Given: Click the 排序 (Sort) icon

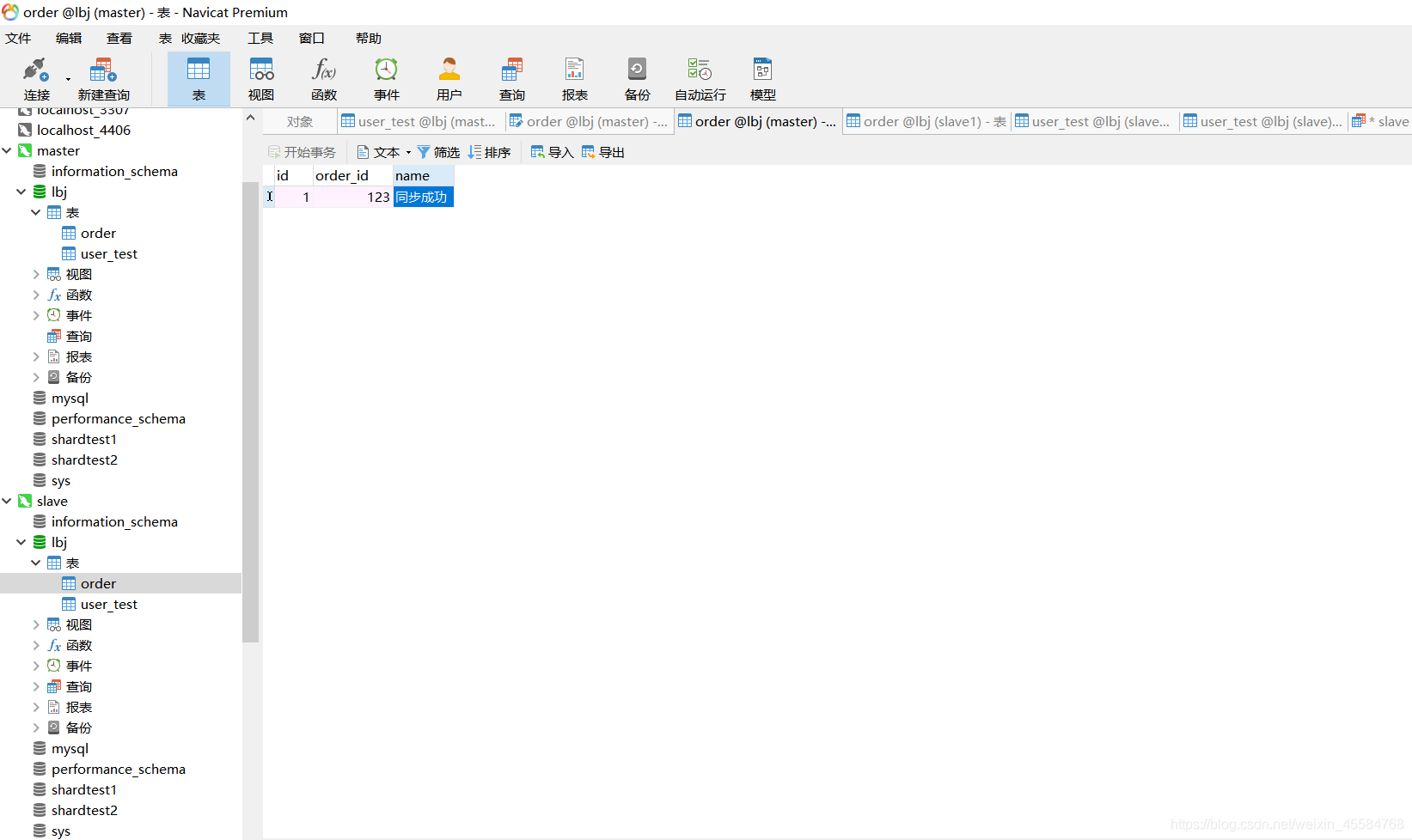Looking at the screenshot, I should click(474, 152).
